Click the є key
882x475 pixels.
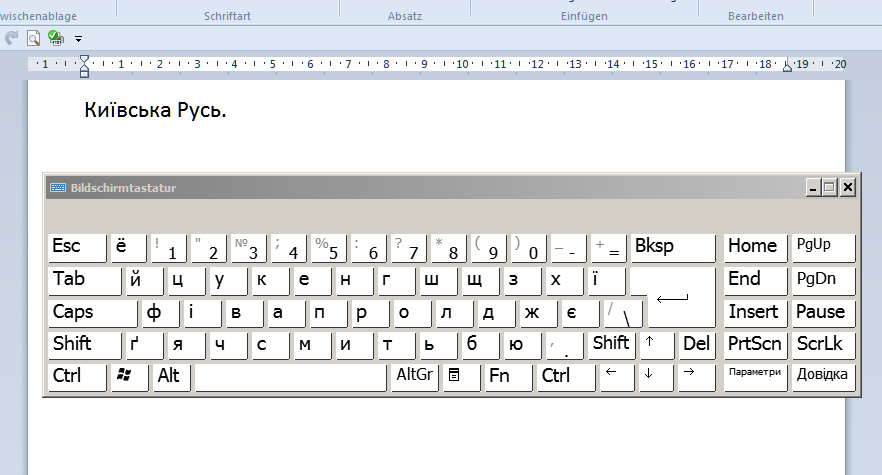580,313
